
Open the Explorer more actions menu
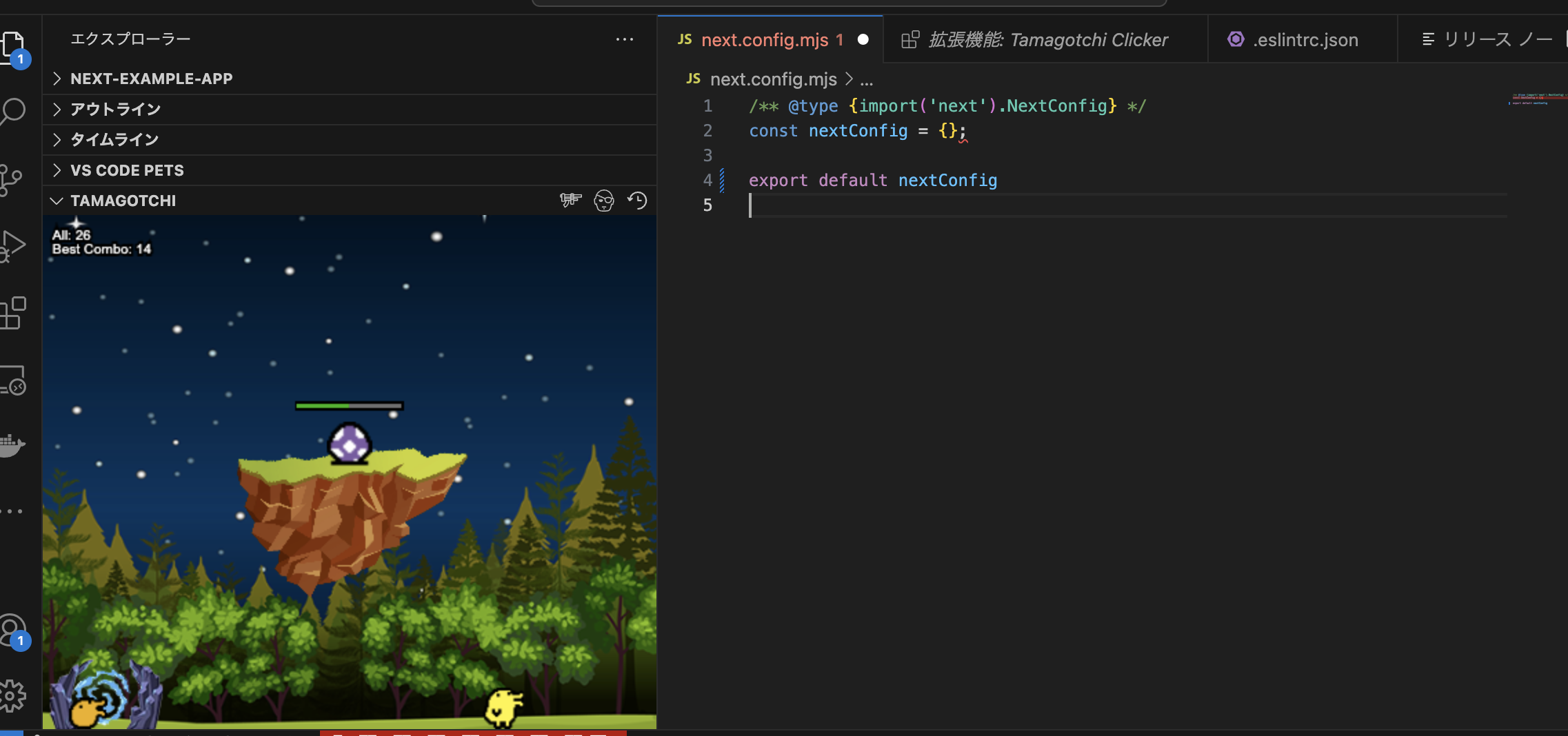click(625, 39)
